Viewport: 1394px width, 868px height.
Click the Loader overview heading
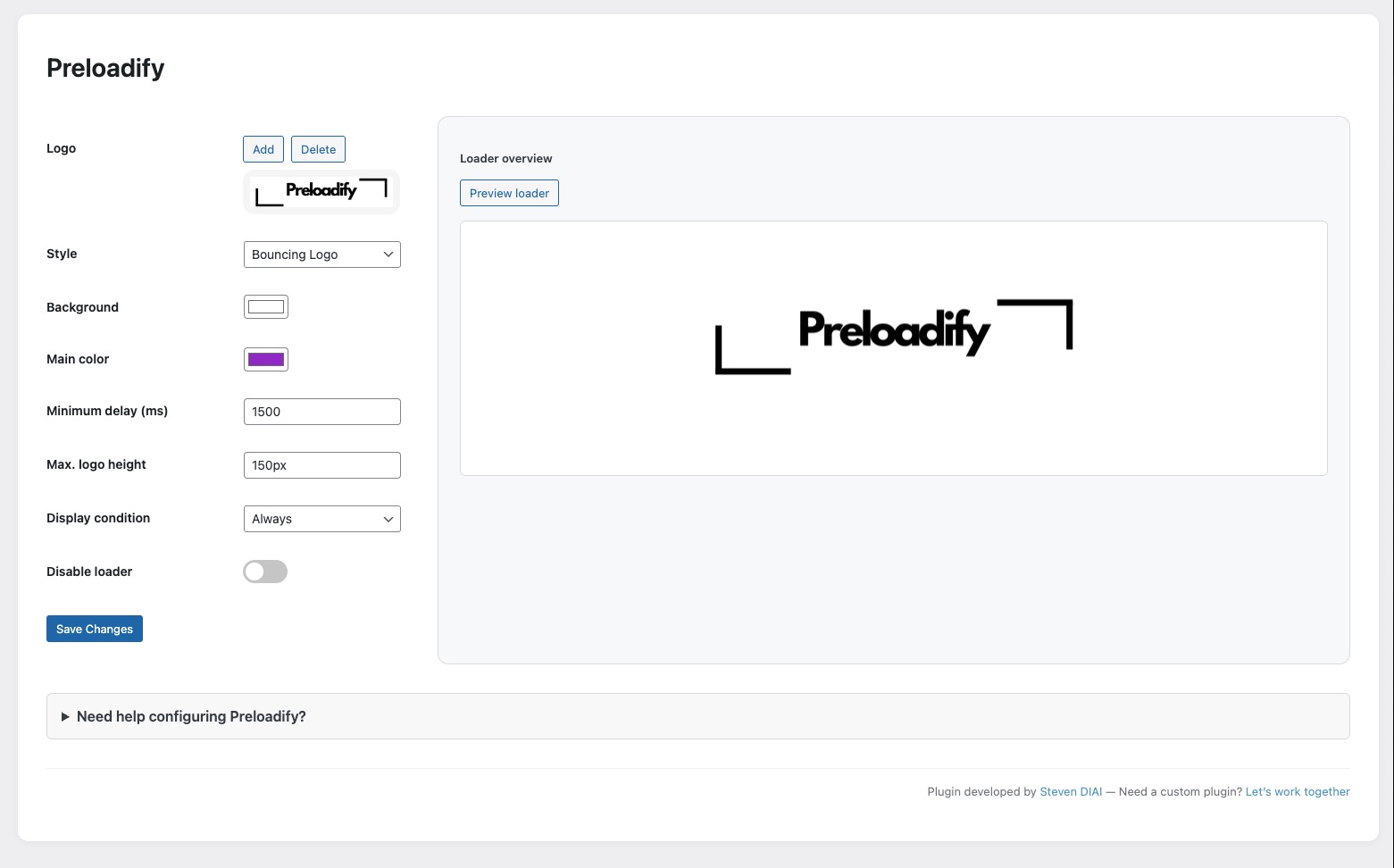click(x=506, y=159)
